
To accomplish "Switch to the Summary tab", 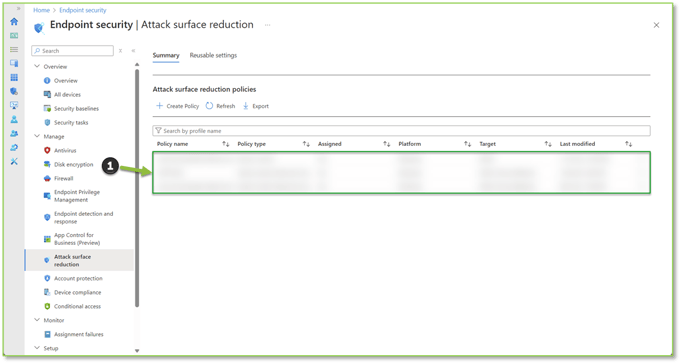I will coord(166,56).
